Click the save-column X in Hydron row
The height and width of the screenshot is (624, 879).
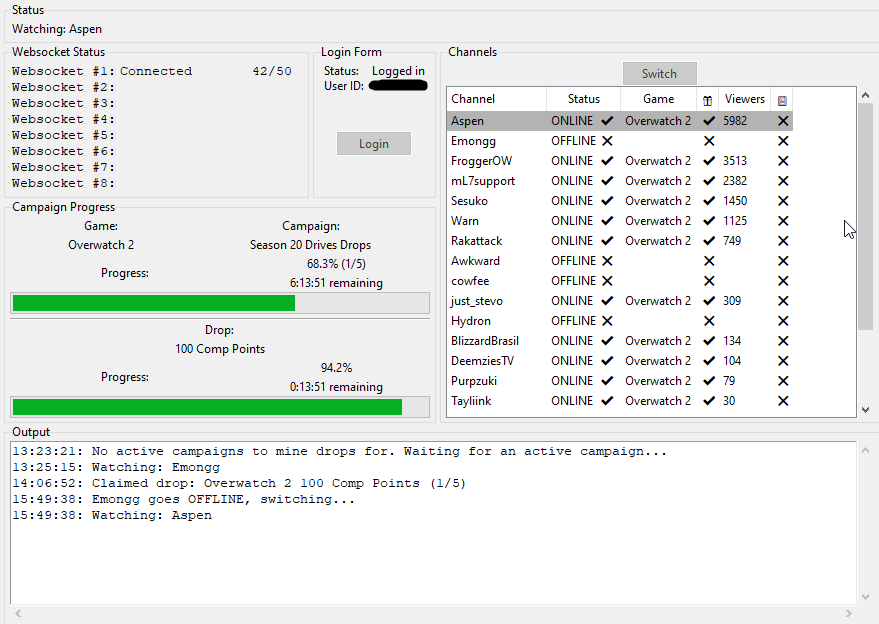pos(783,321)
